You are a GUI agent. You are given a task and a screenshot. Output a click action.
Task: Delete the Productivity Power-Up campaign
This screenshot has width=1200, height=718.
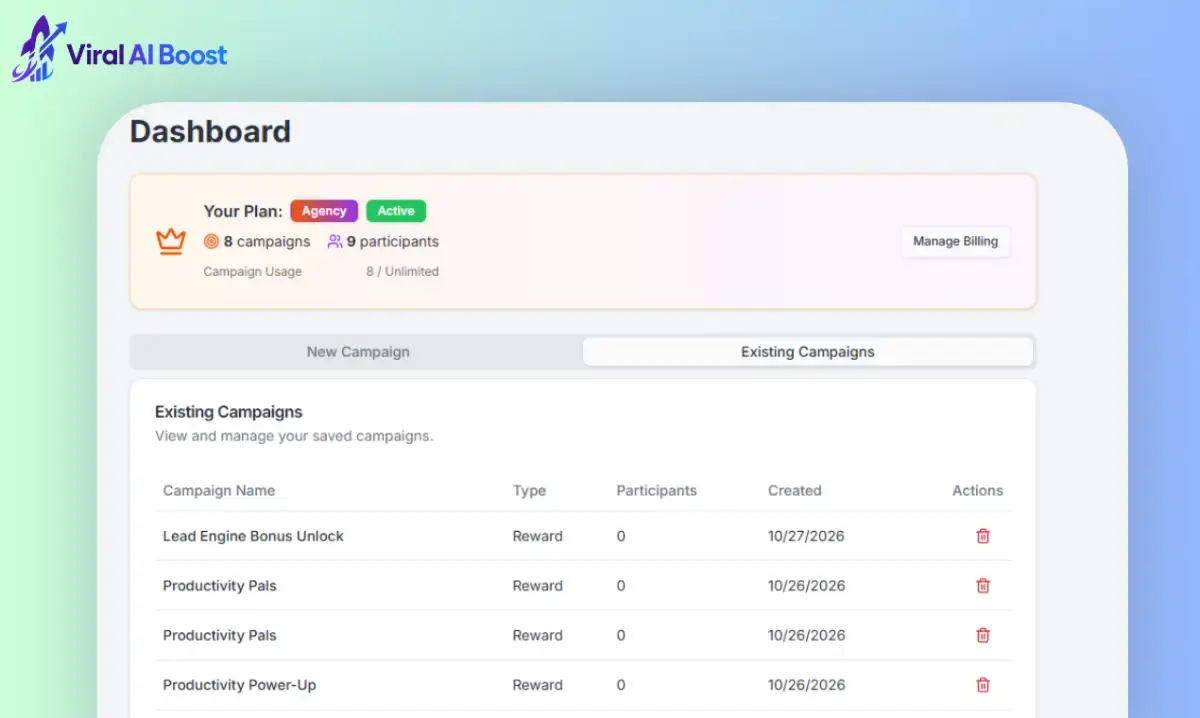(x=983, y=685)
